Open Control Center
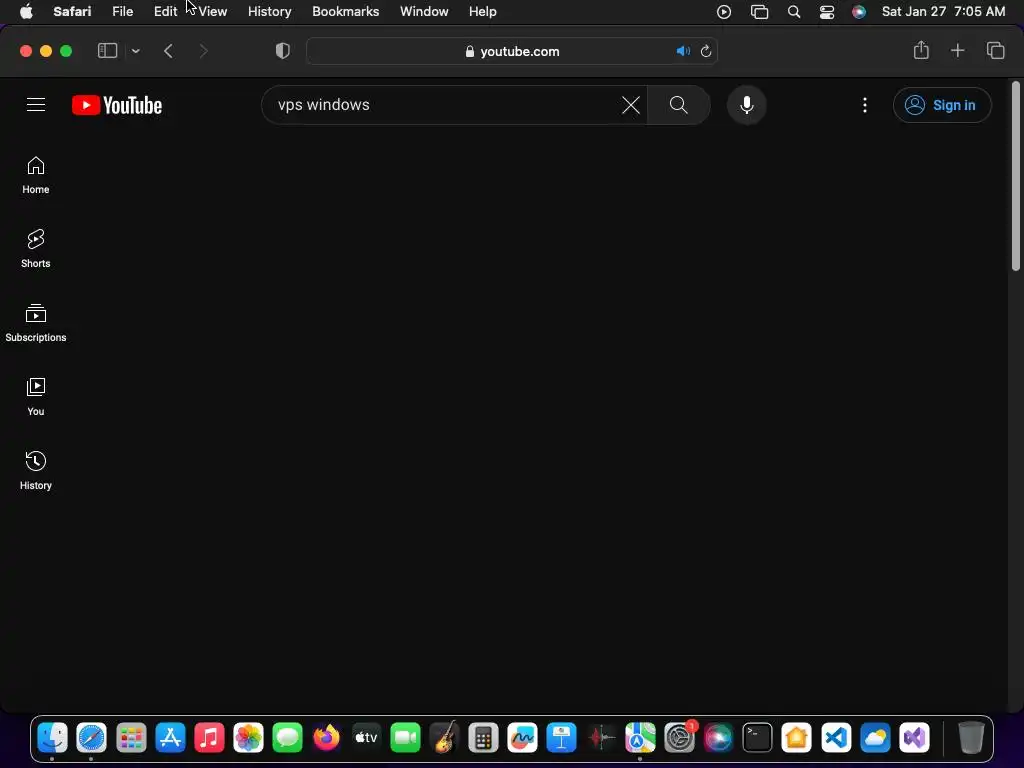Screen dimensions: 1024x768 click(827, 12)
